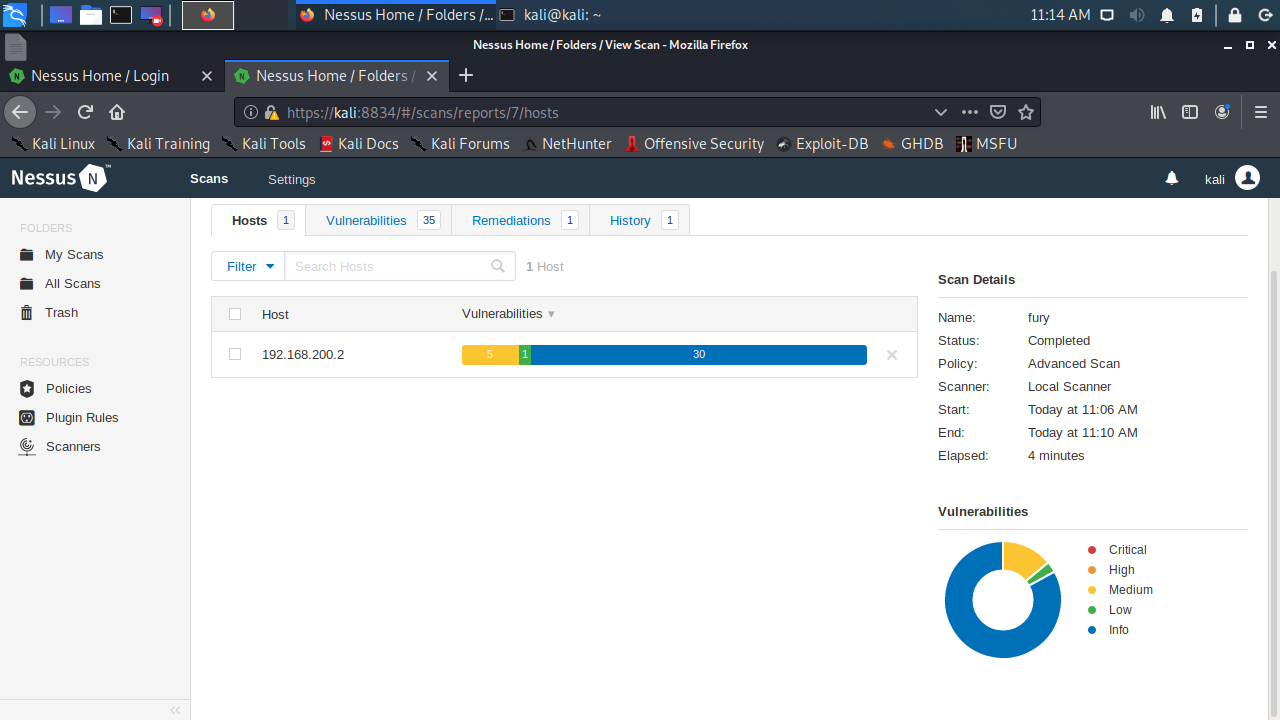Screen dimensions: 1280x720
Task: Open the Exploit-DB bookmark
Action: click(x=822, y=144)
